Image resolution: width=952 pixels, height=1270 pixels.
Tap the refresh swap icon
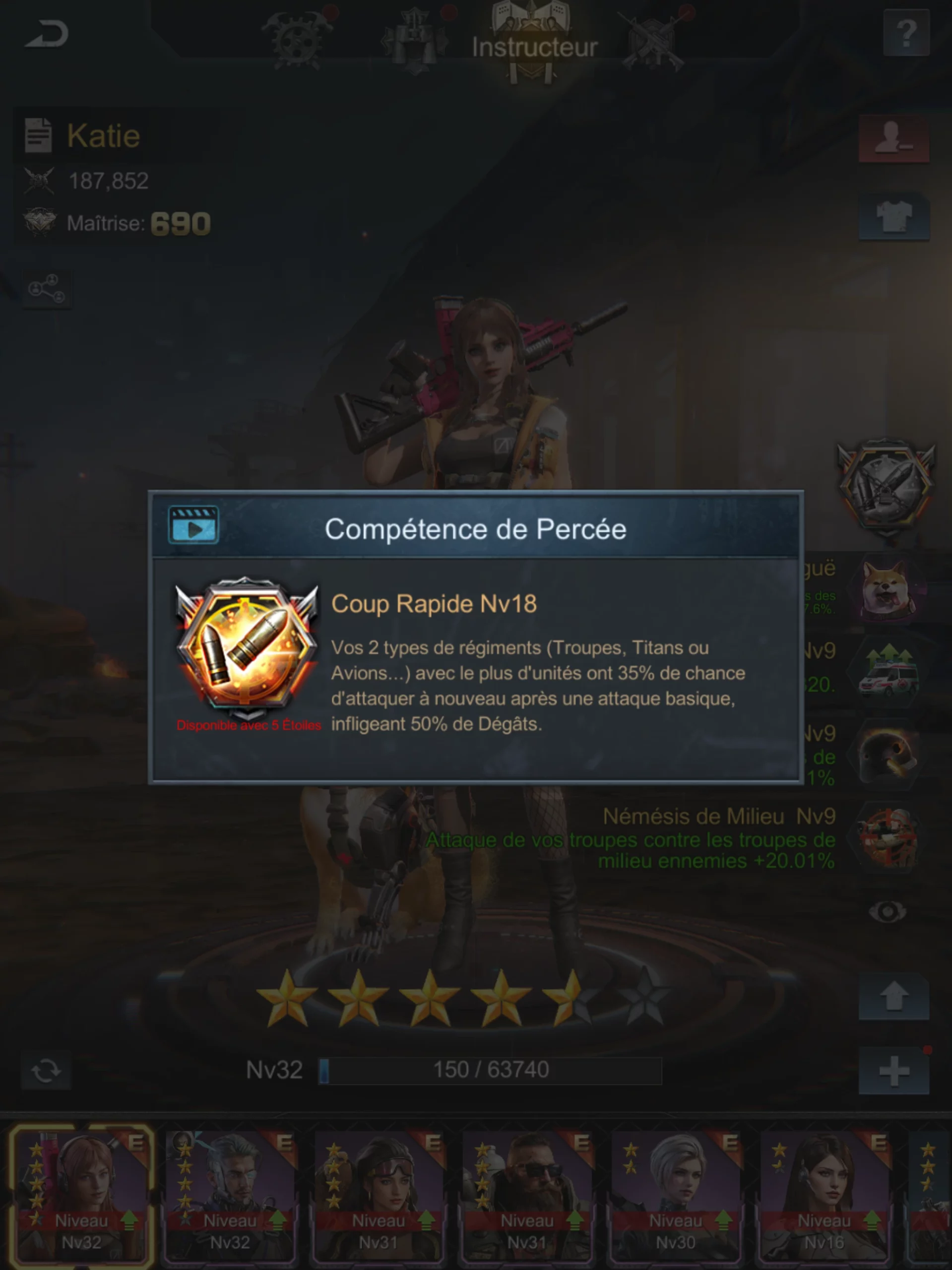(x=46, y=1071)
